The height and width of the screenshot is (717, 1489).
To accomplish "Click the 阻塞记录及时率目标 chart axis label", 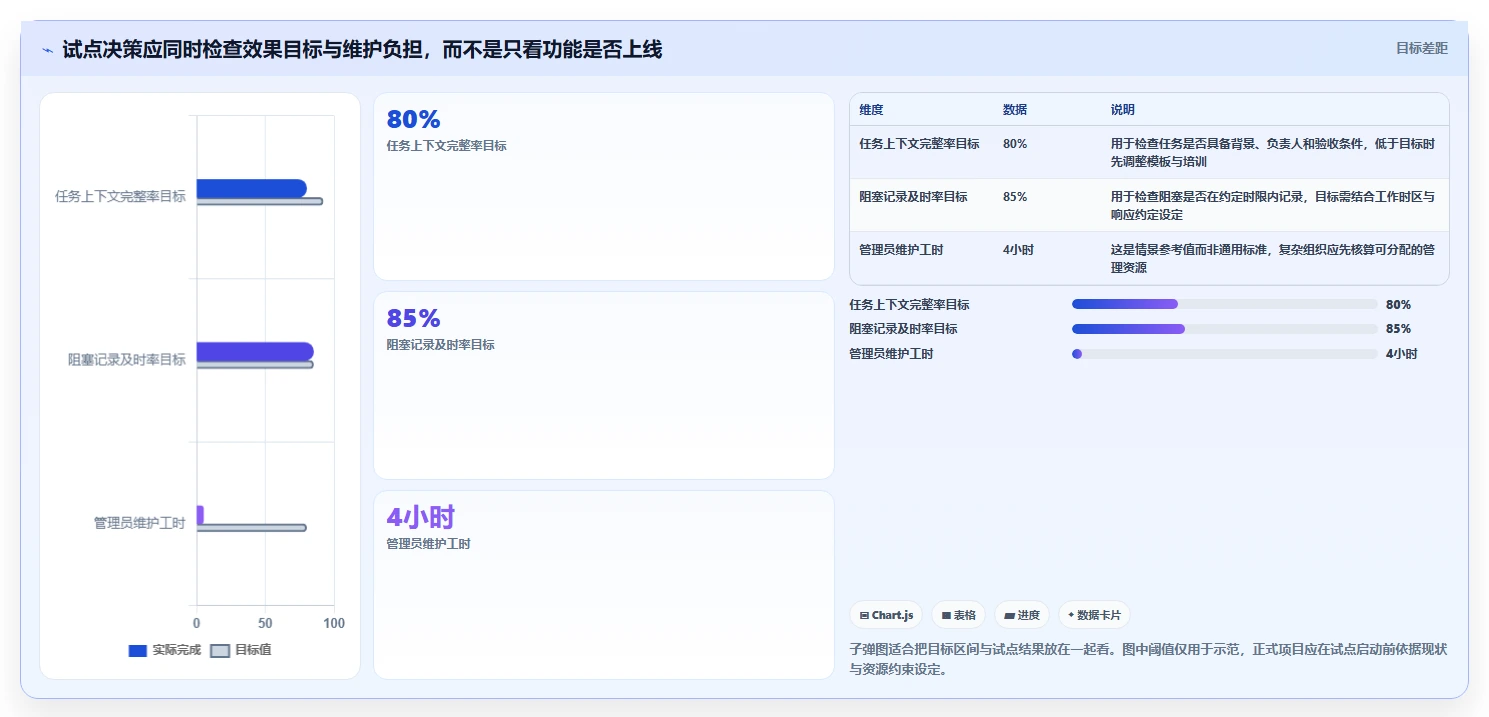I will (x=126, y=360).
